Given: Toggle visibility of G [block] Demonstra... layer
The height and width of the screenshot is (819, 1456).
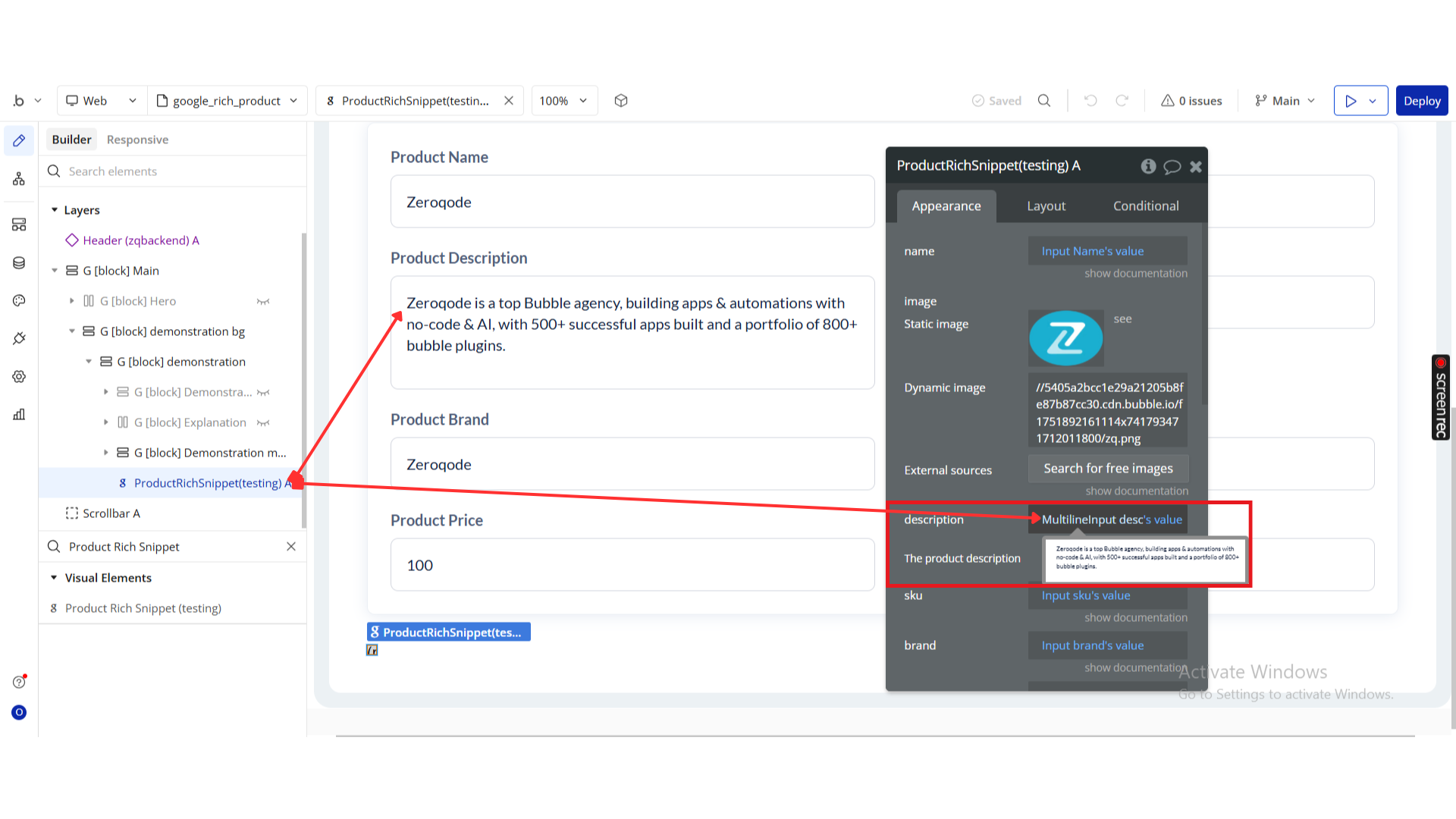Looking at the screenshot, I should pyautogui.click(x=263, y=393).
